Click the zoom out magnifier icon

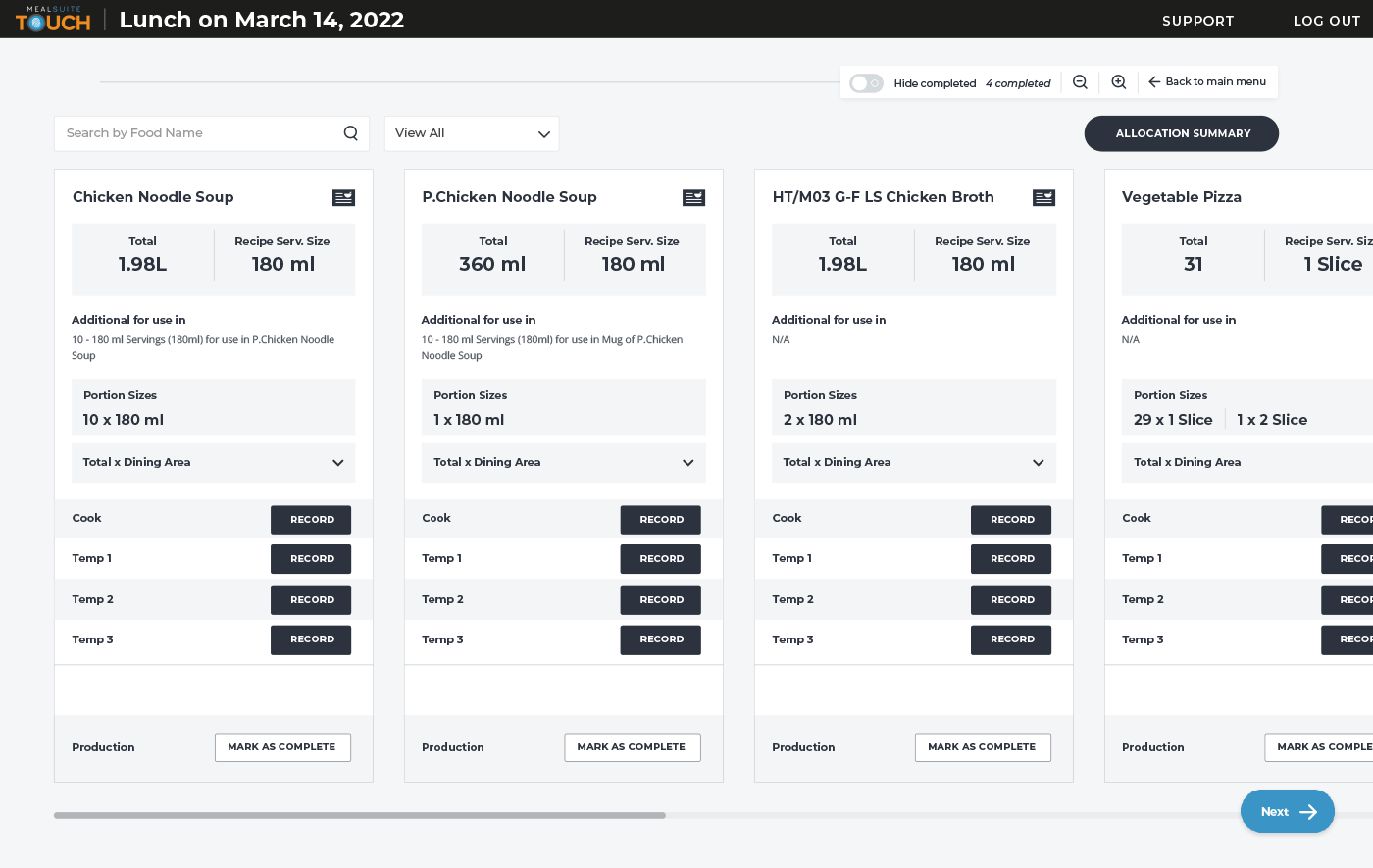point(1080,81)
